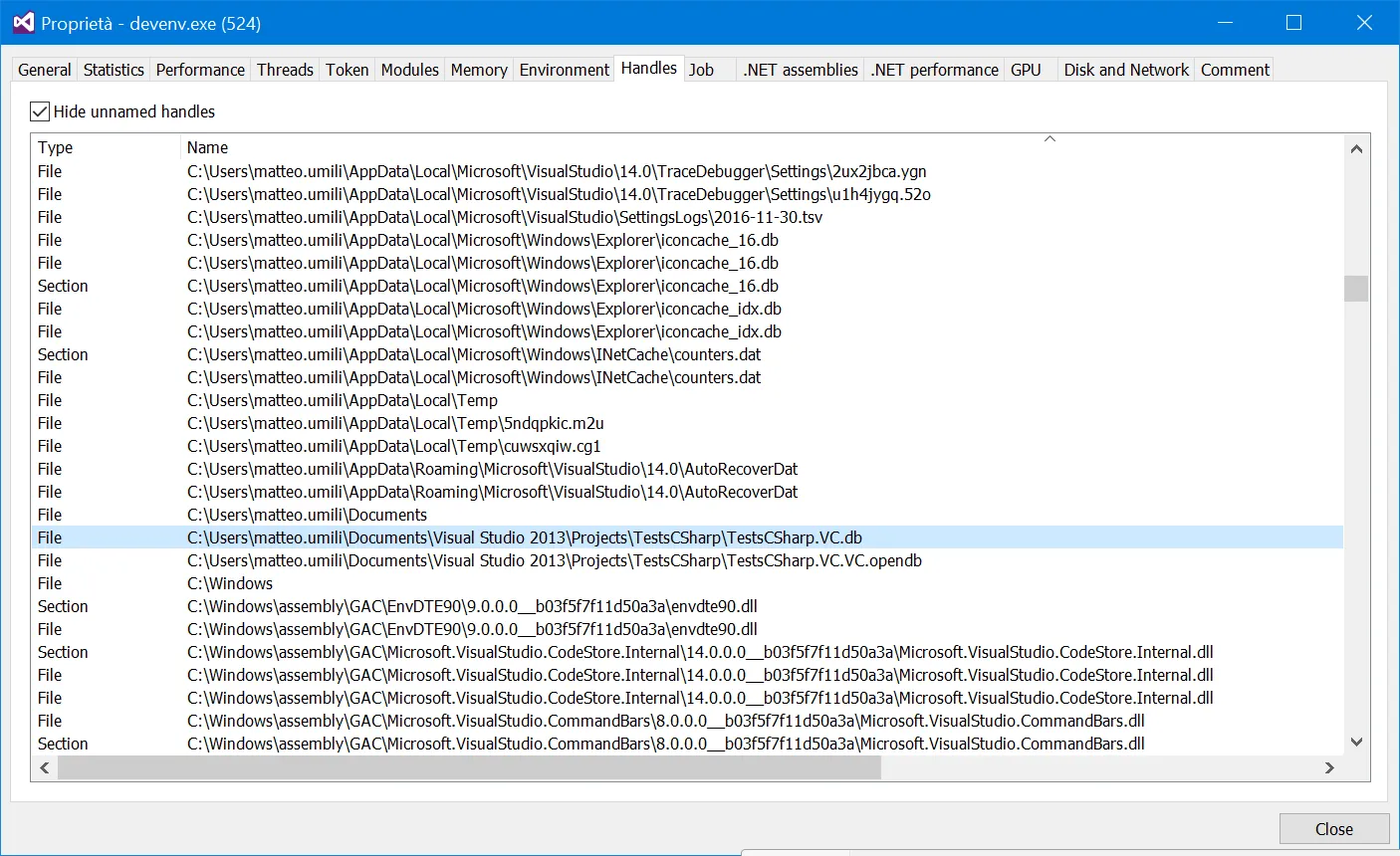Image resolution: width=1400 pixels, height=856 pixels.
Task: Select the matteo.umili\Documents folder handle row
Action: click(687, 515)
